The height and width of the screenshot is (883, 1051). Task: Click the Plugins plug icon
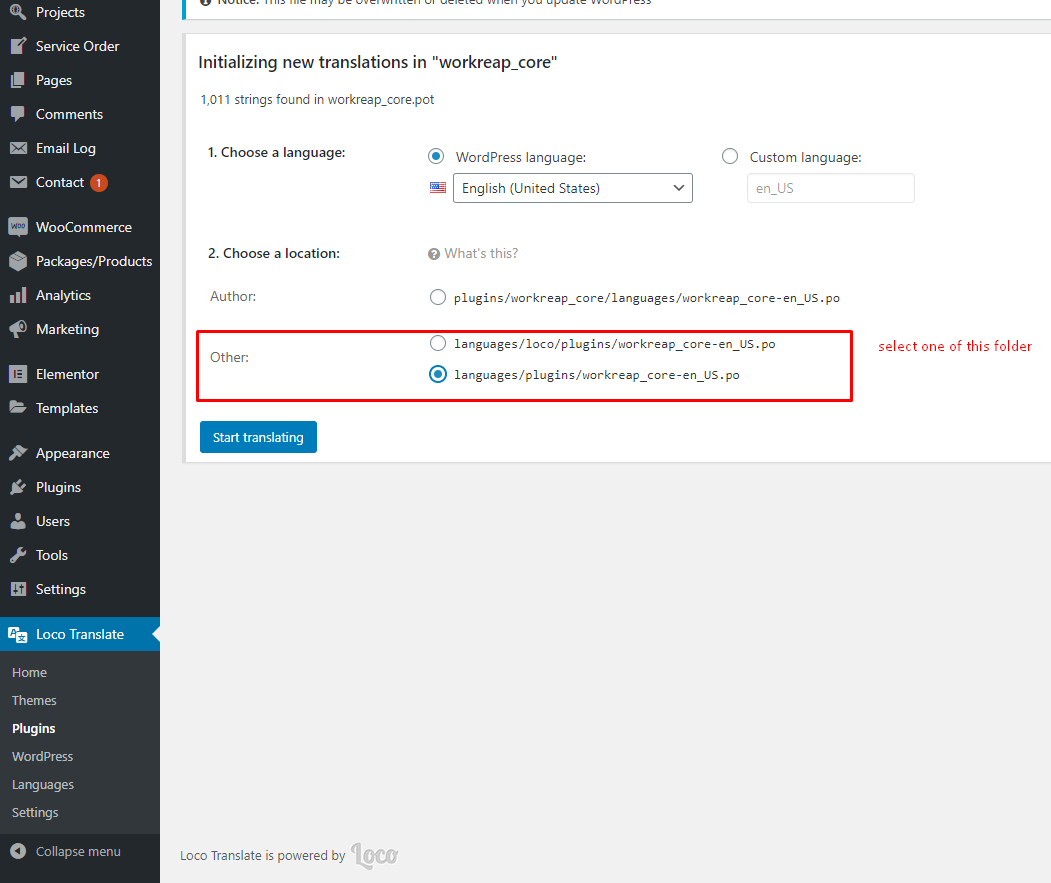18,487
